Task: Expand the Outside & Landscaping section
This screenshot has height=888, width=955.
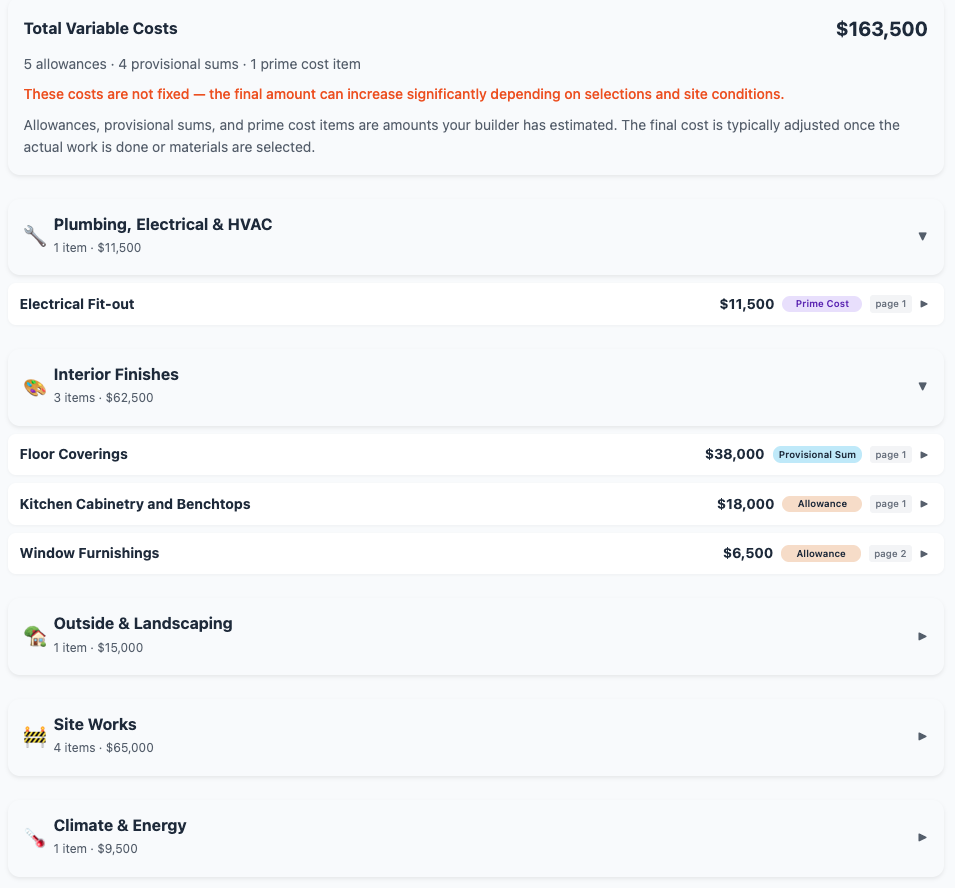Action: point(922,636)
